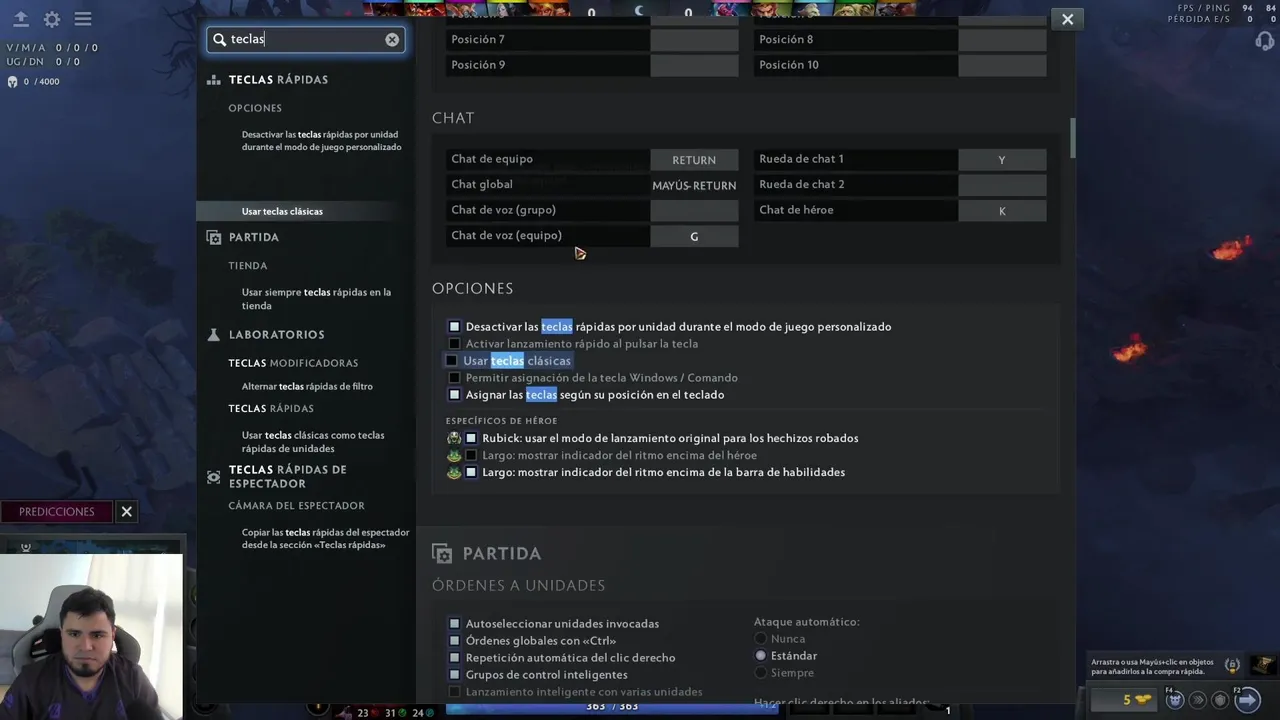This screenshot has width=1280, height=720.
Task: Select 'Alternar teclas rápidas de filtro' result
Action: click(x=307, y=386)
